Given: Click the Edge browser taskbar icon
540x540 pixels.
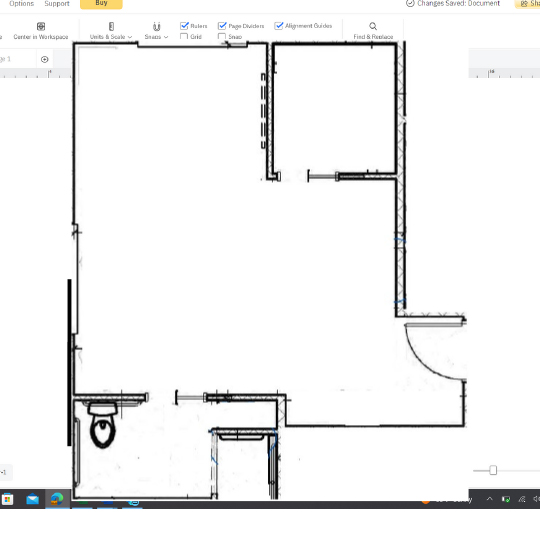Looking at the screenshot, I should click(57, 499).
